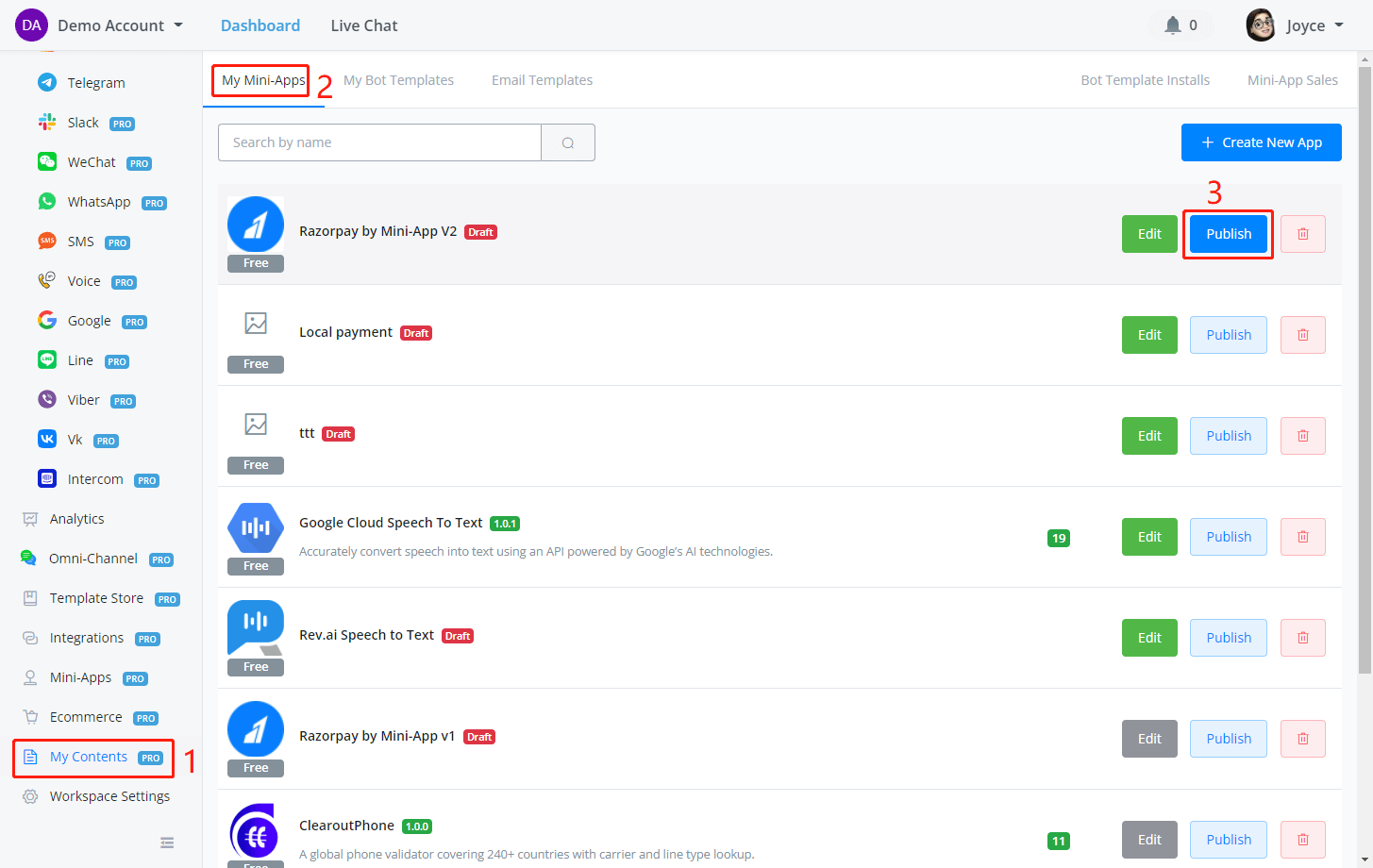
Task: Publish Google Cloud Speech To Text
Action: point(1229,537)
